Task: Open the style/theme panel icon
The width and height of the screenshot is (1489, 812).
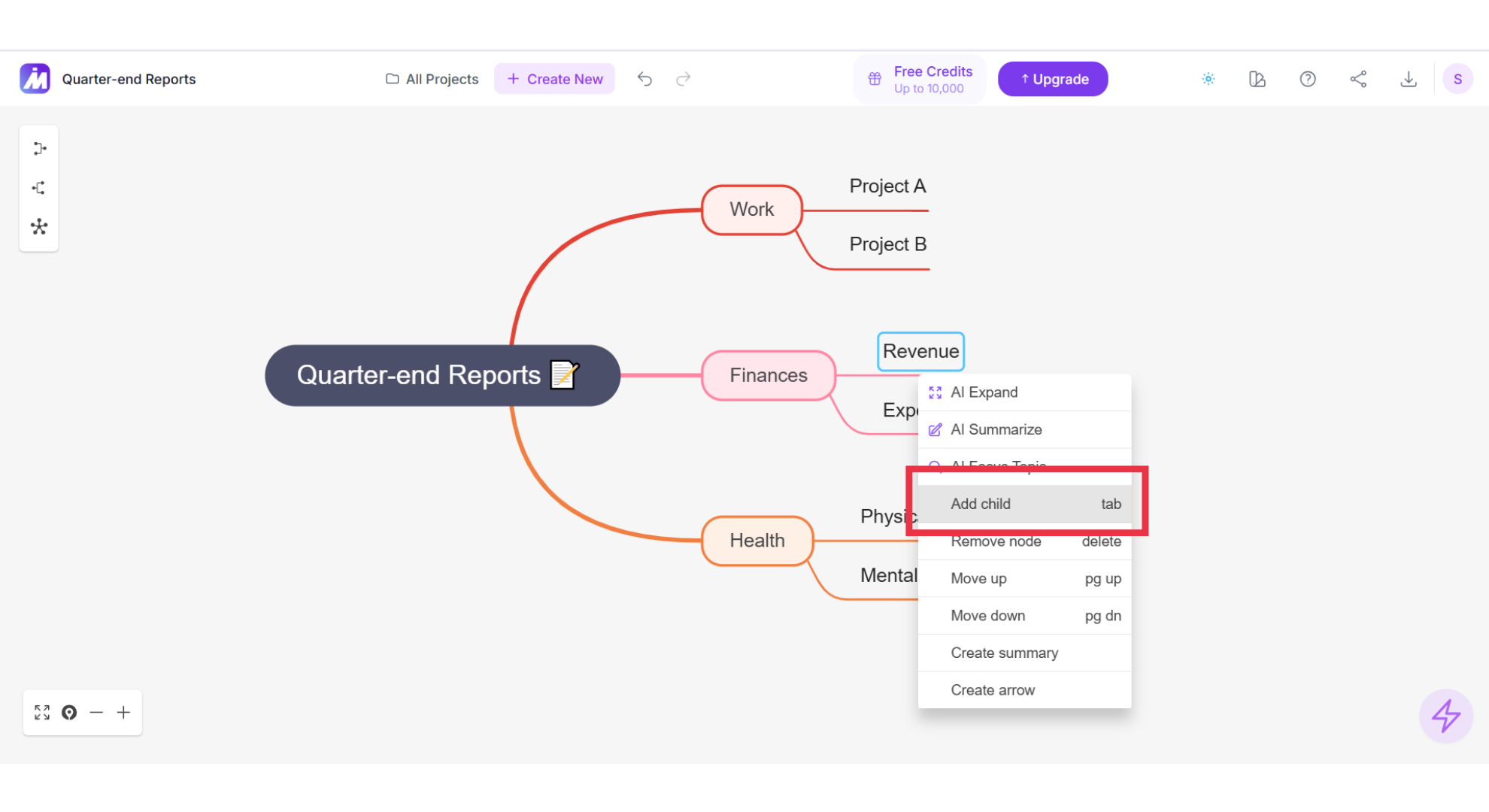Action: [x=1257, y=79]
